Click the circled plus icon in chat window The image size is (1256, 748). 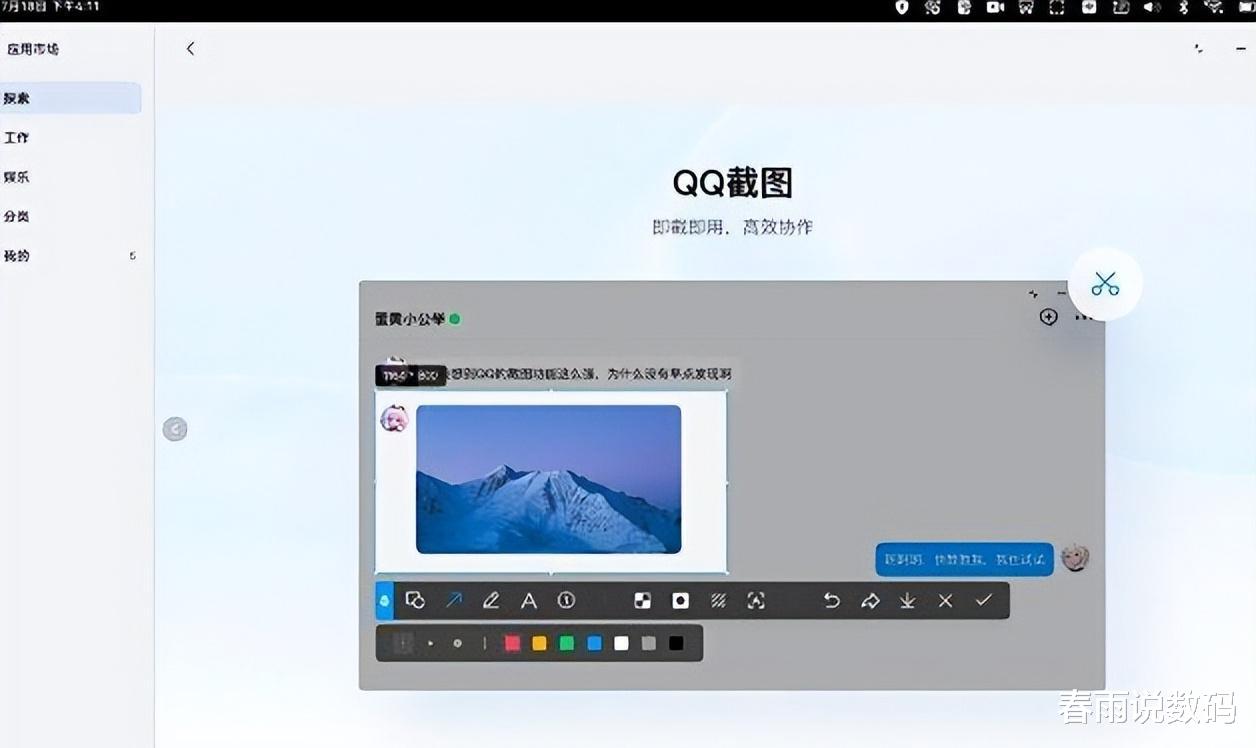tap(1048, 317)
